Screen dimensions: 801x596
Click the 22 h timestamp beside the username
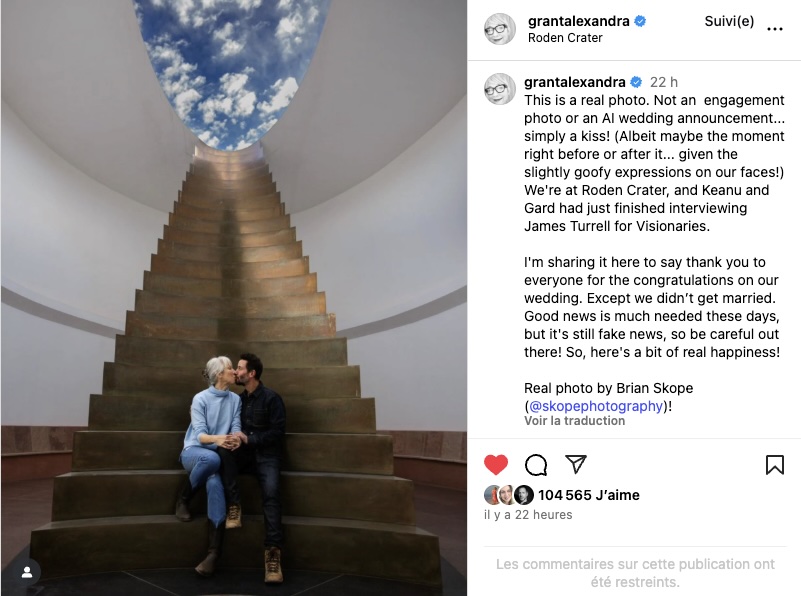pos(664,82)
